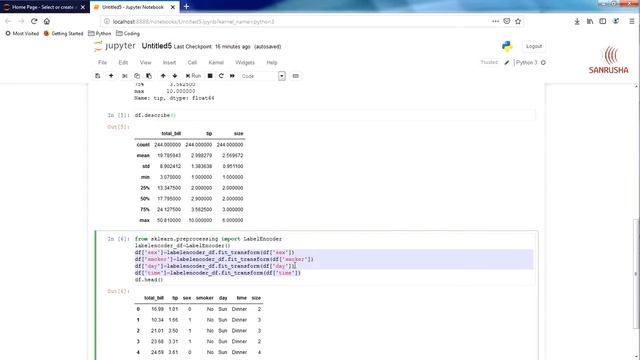Image resolution: width=640 pixels, height=360 pixels.
Task: Open the cell type Code dropdown
Action: coord(263,76)
